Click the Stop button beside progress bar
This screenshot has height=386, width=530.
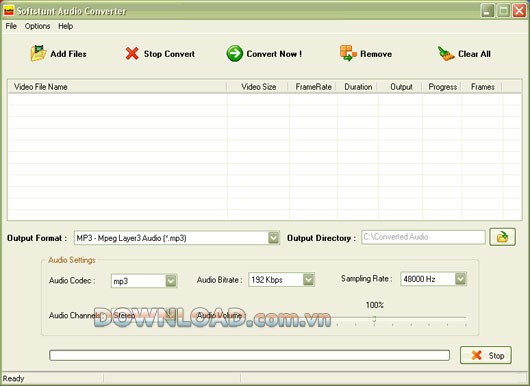[x=486, y=355]
